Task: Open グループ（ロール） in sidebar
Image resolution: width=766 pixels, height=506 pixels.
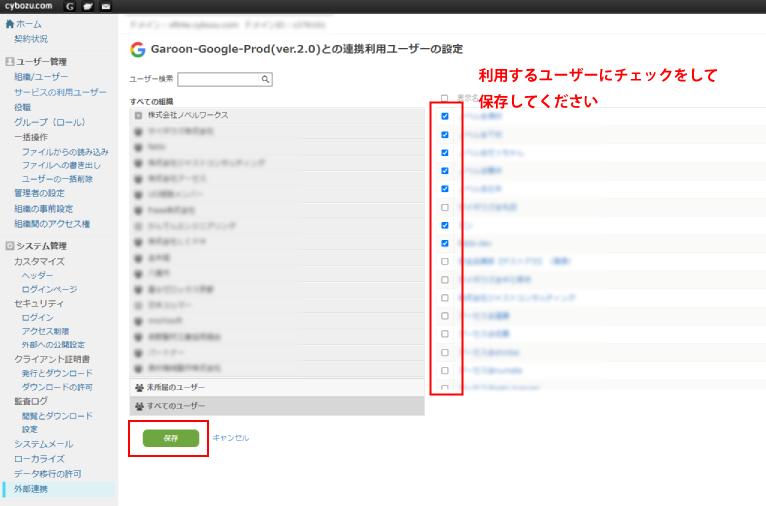Action: (x=50, y=122)
